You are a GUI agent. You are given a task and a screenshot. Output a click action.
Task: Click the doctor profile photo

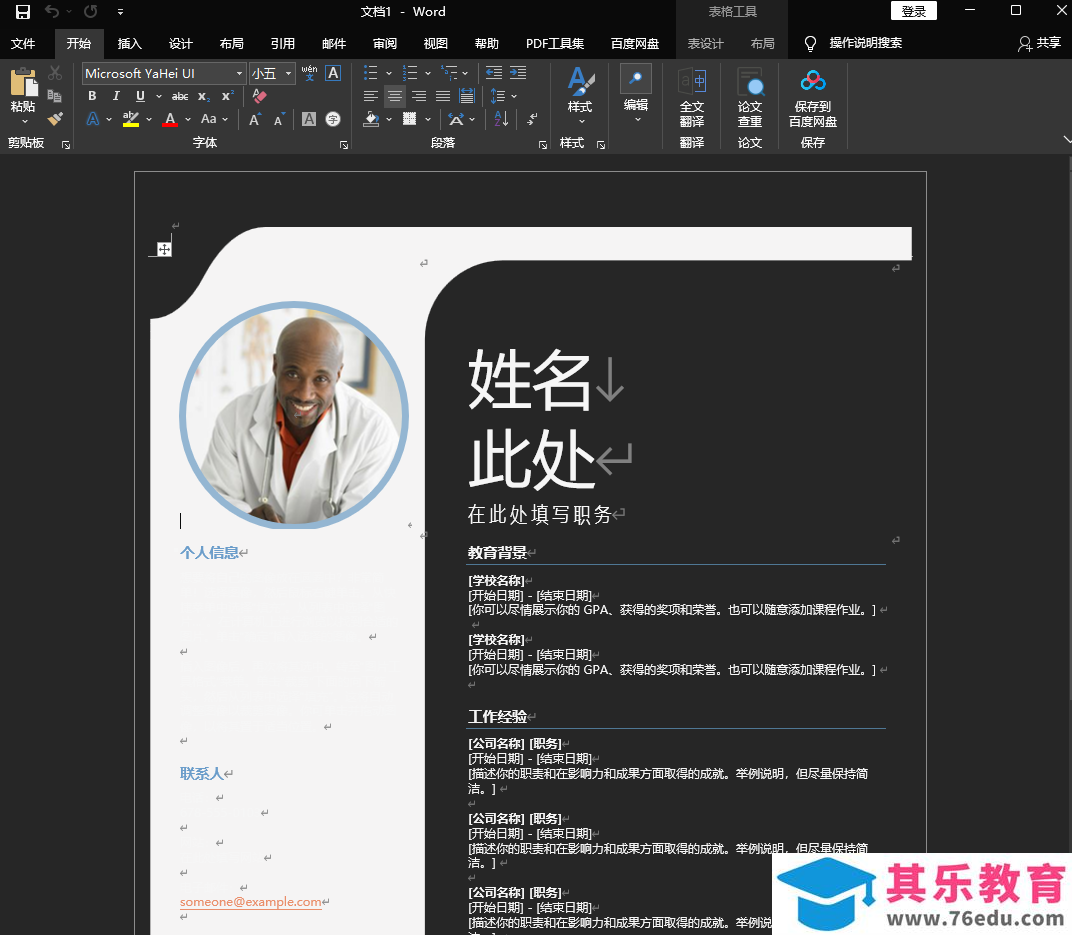coord(294,415)
